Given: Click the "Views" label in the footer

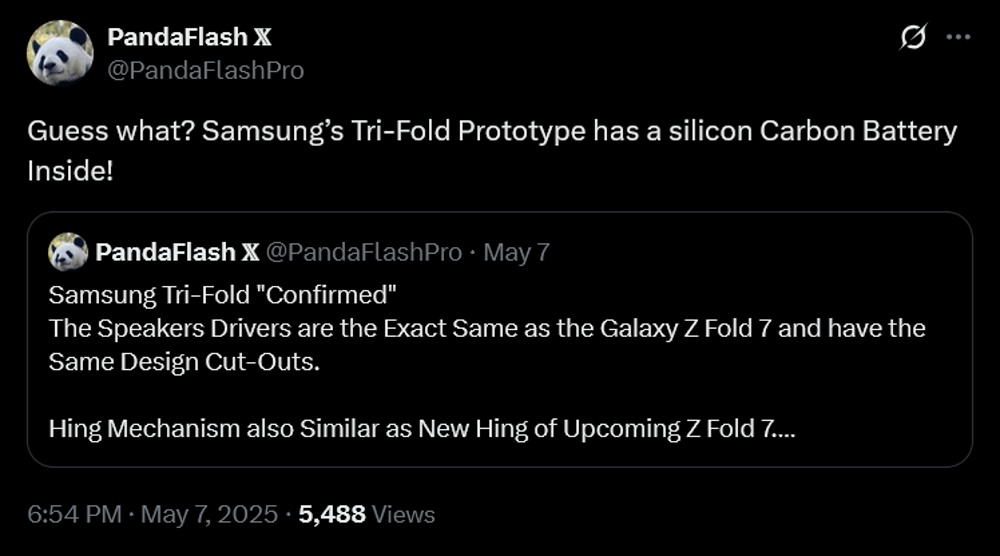Looking at the screenshot, I should click(x=403, y=515).
